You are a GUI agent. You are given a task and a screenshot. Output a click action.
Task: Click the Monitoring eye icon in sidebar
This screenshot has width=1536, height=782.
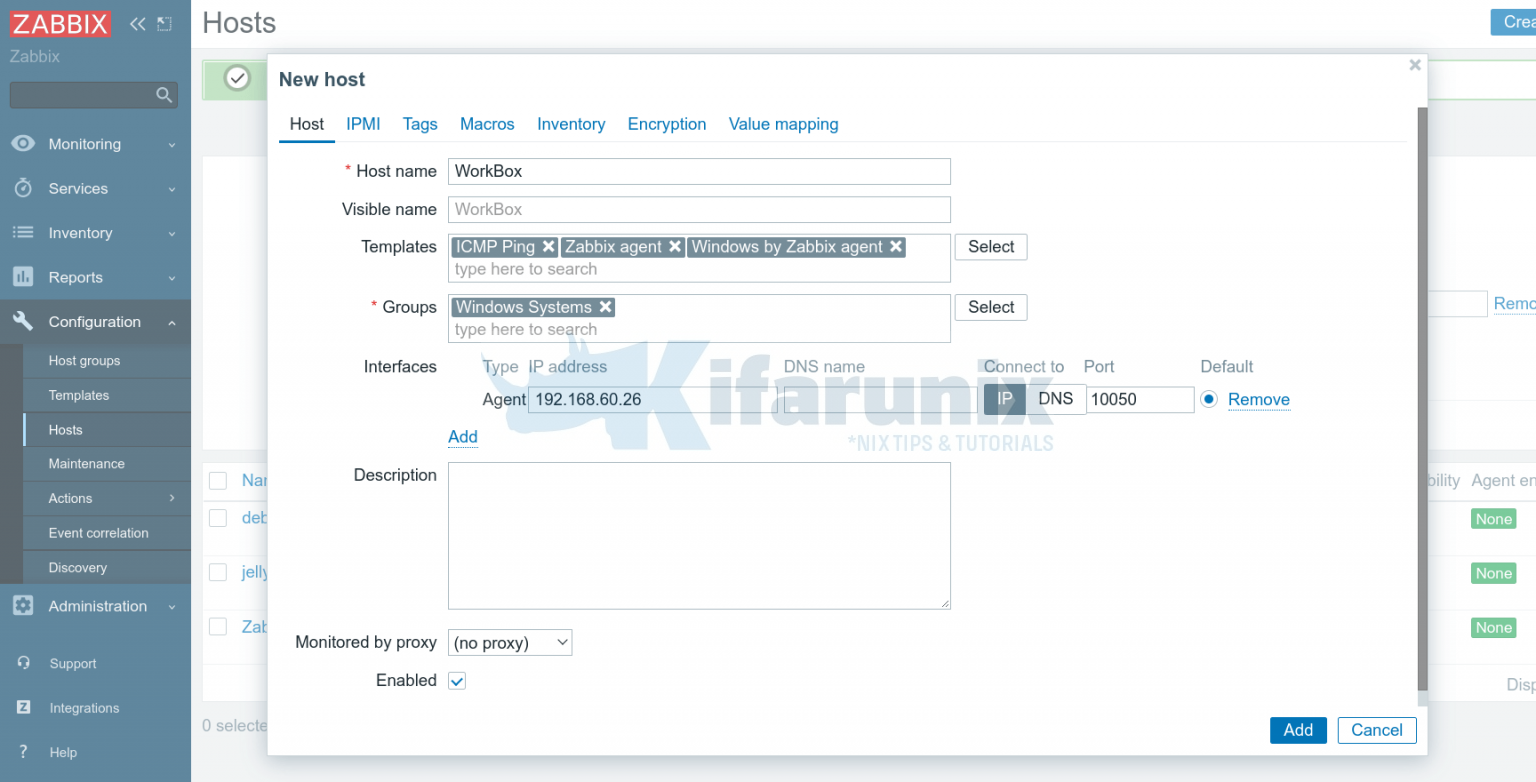point(22,143)
